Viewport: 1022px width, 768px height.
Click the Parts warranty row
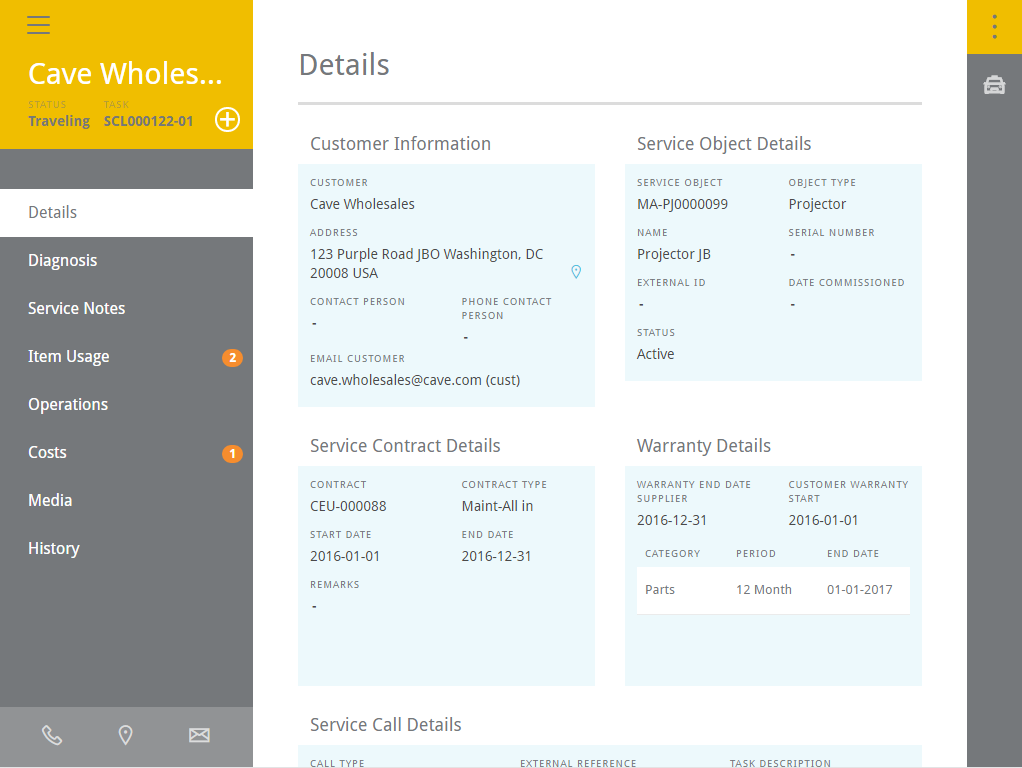click(x=772, y=590)
